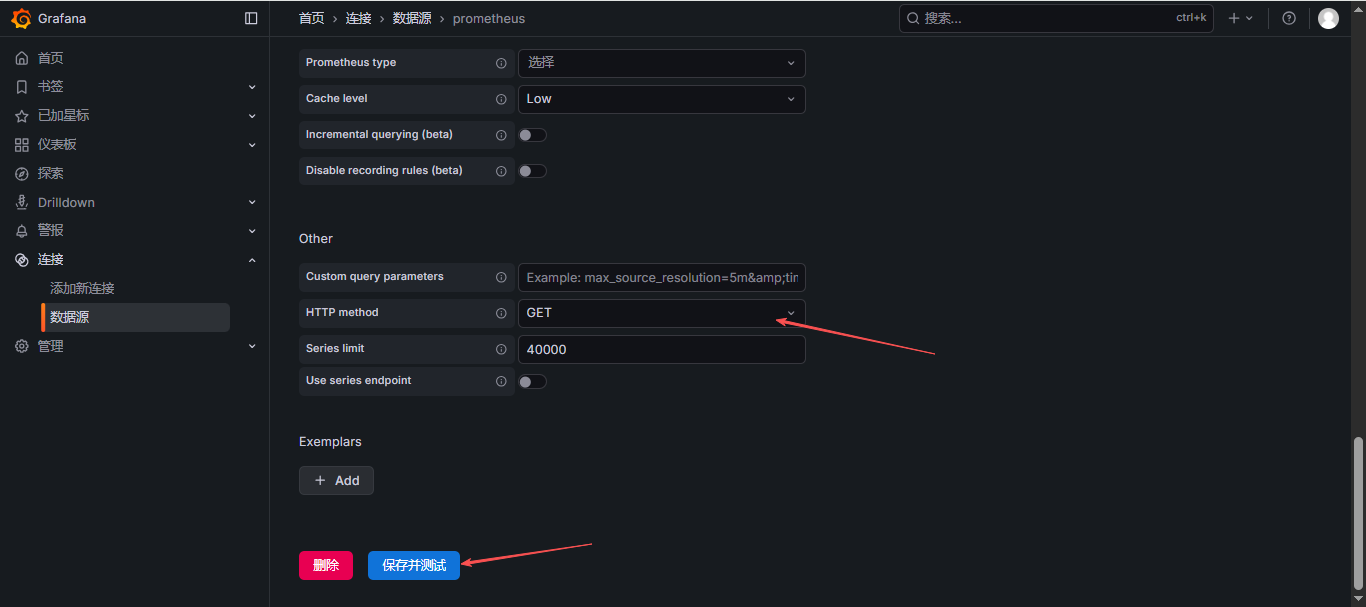
Task: Click the page vertical scrollbar thumb
Action: tap(1358, 512)
